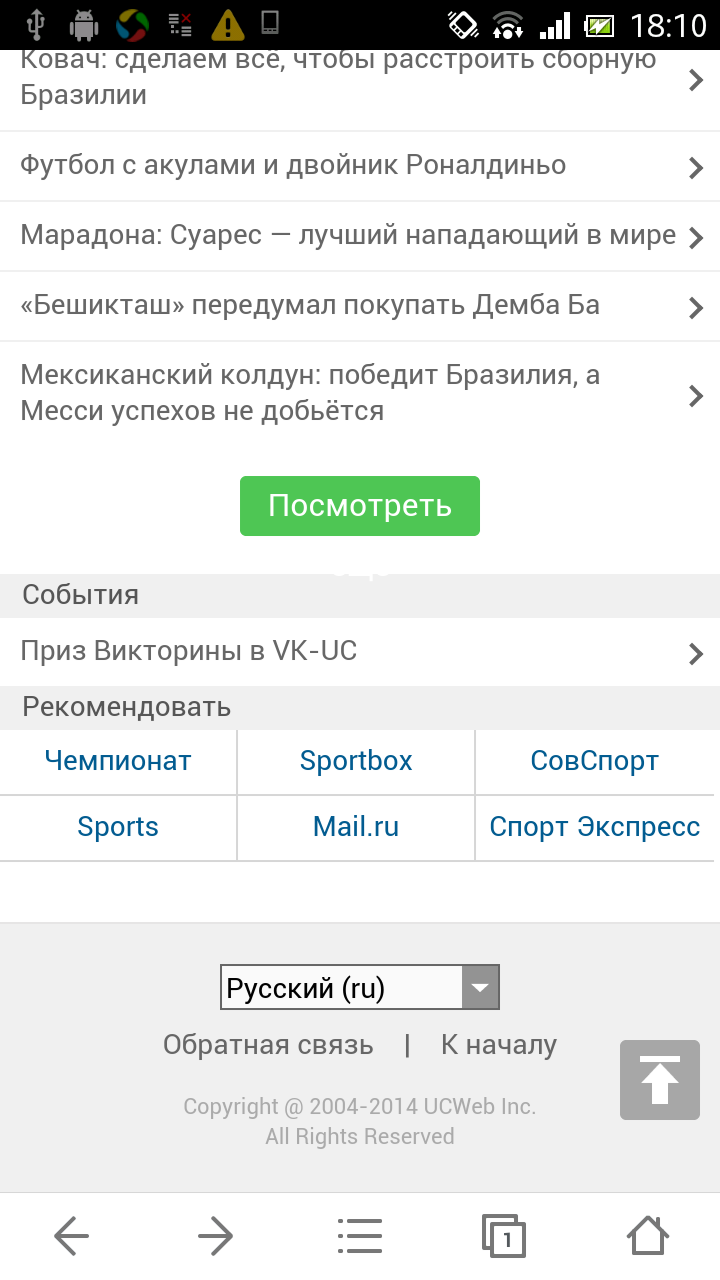
Task: Go to the browser home icon
Action: click(x=648, y=1237)
